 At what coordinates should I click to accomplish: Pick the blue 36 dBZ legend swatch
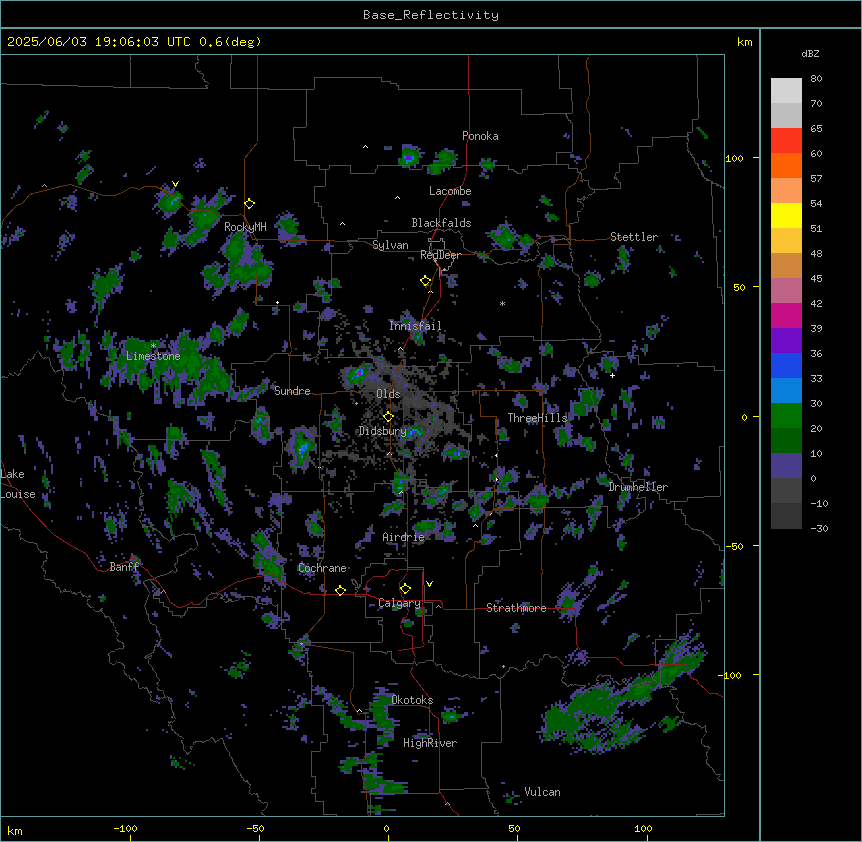[x=786, y=365]
